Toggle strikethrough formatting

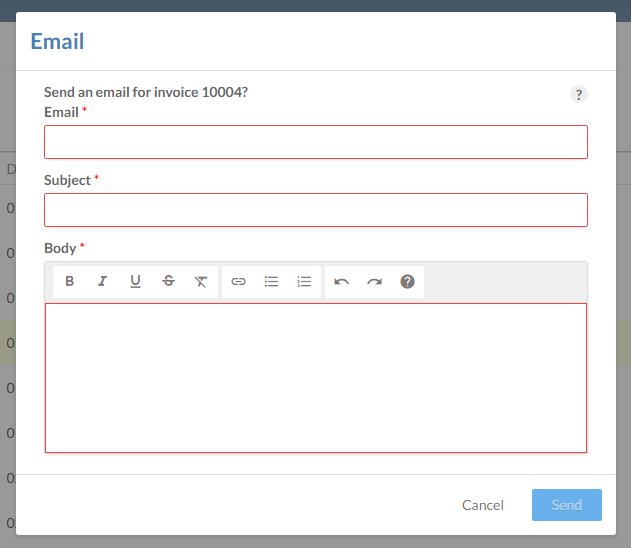[168, 282]
